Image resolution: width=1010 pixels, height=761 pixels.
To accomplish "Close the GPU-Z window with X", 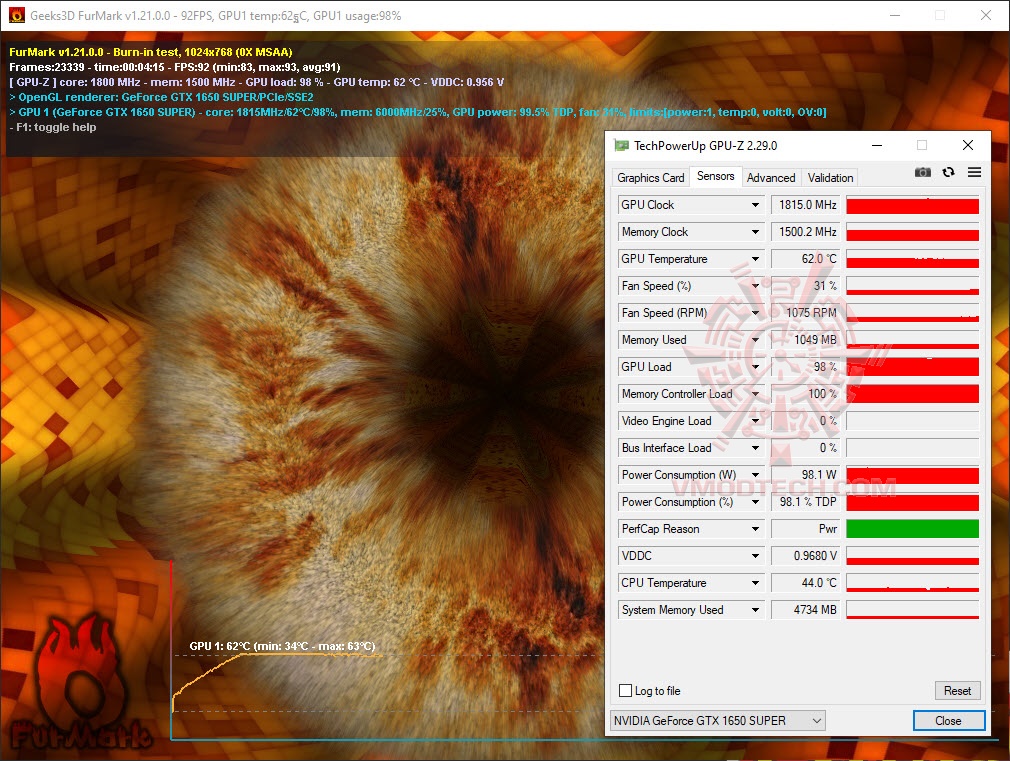I will point(967,146).
